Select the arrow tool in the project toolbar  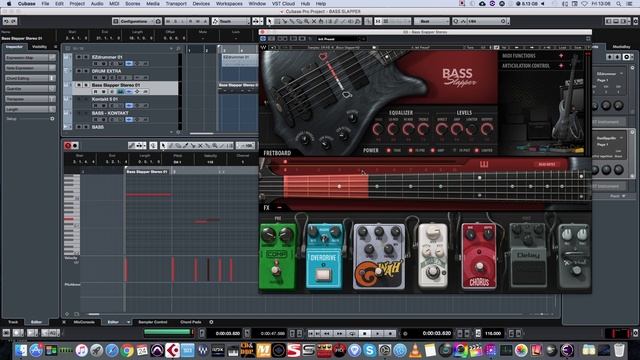pyautogui.click(x=269, y=21)
